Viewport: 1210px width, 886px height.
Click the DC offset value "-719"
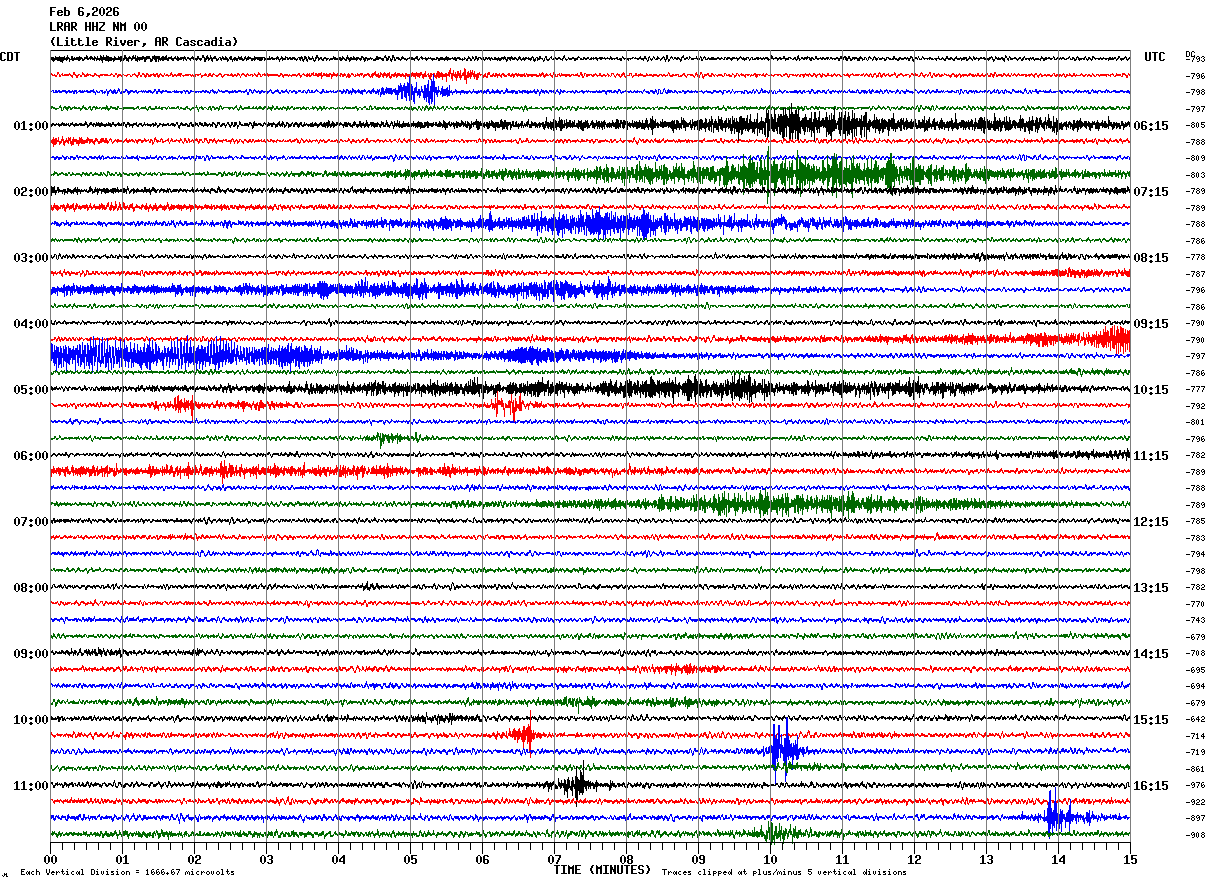click(x=1195, y=753)
